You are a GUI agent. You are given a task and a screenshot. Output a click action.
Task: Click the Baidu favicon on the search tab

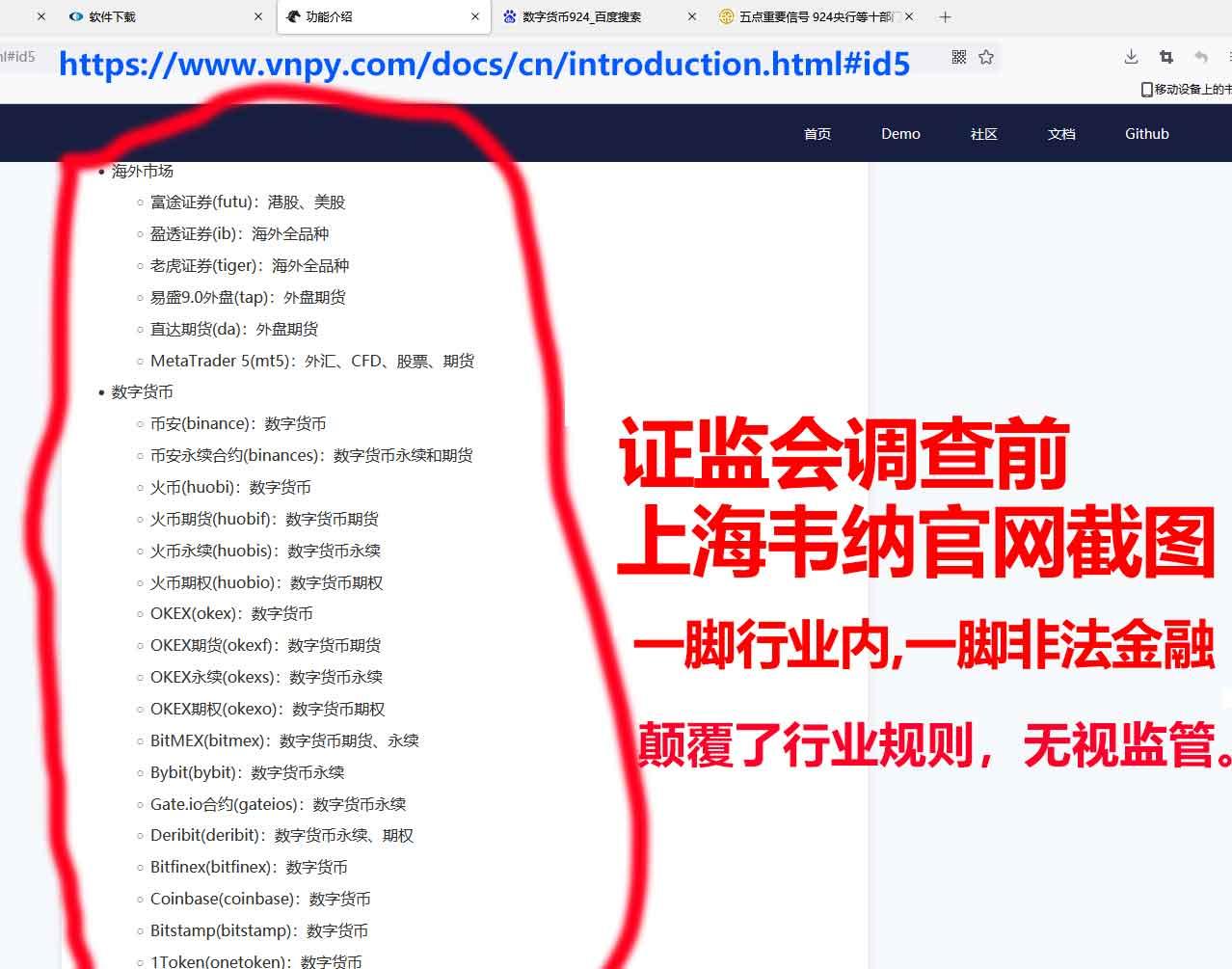(511, 16)
